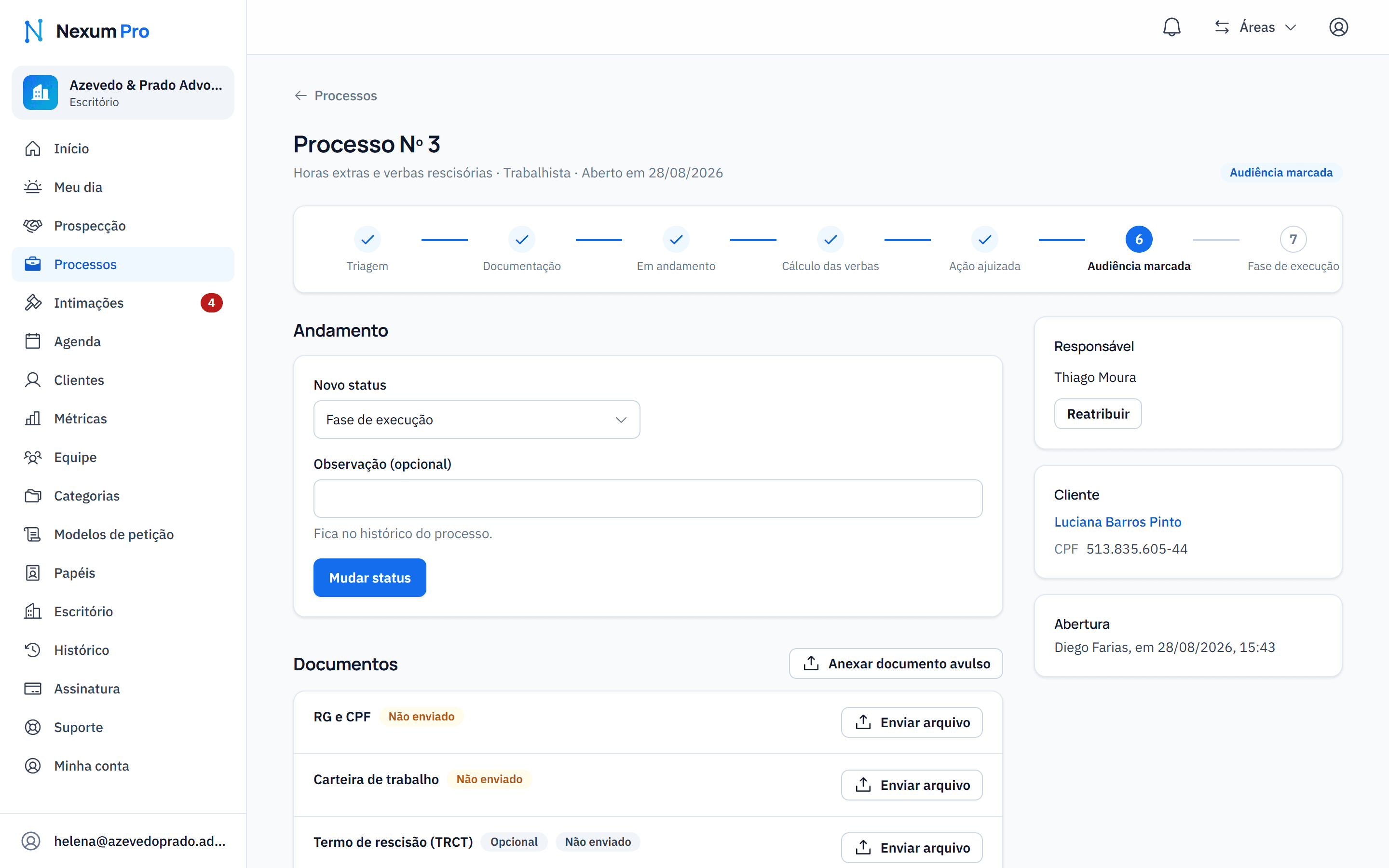Go back to Processos list
This screenshot has height=868, width=1389.
click(x=336, y=95)
